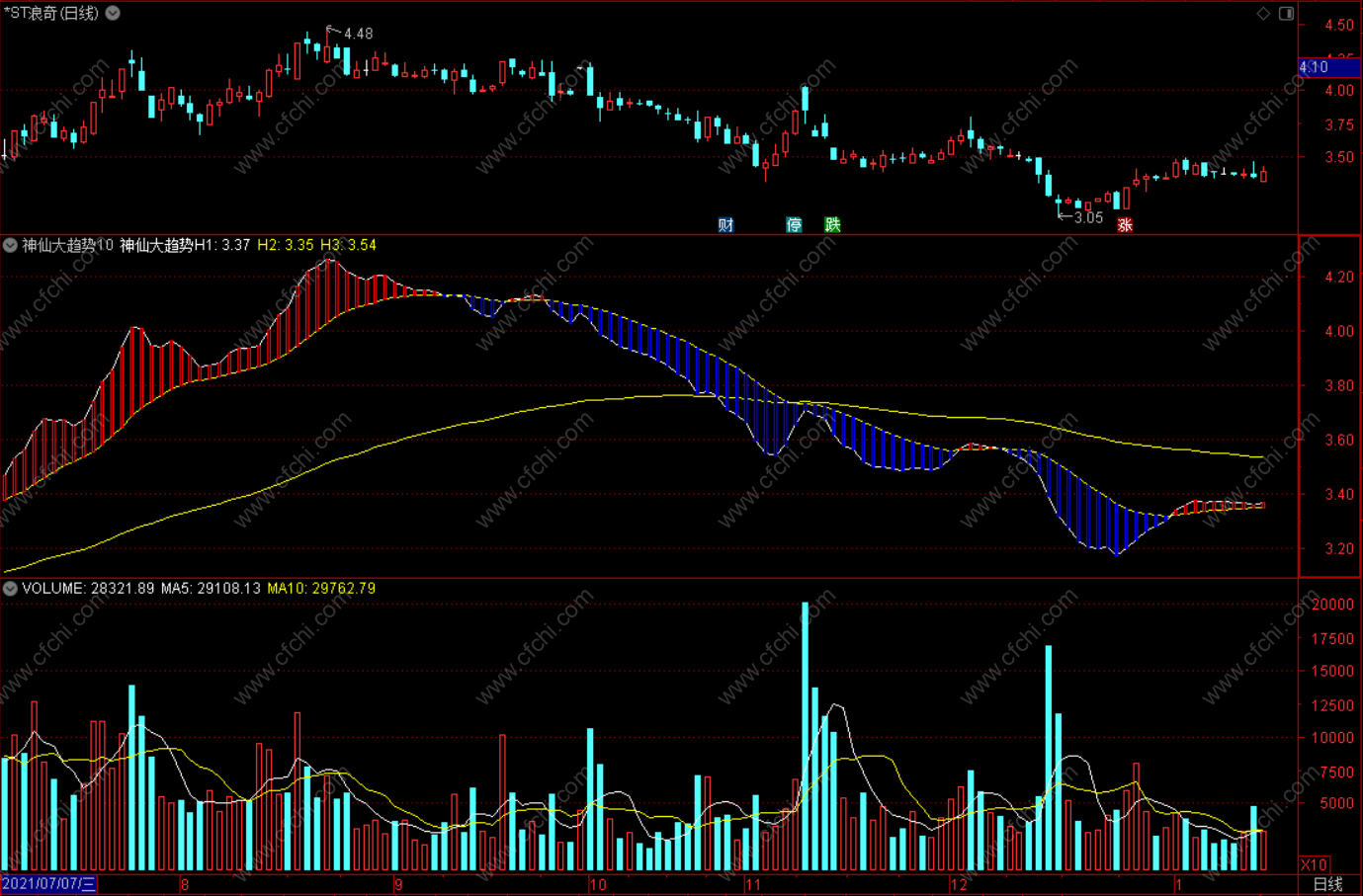The width and height of the screenshot is (1363, 896).
Task: Click the 4.48 high price annotation
Action: pyautogui.click(x=358, y=34)
